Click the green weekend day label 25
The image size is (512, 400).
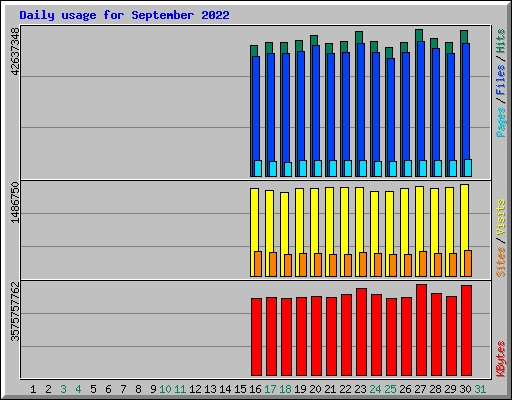(390, 389)
